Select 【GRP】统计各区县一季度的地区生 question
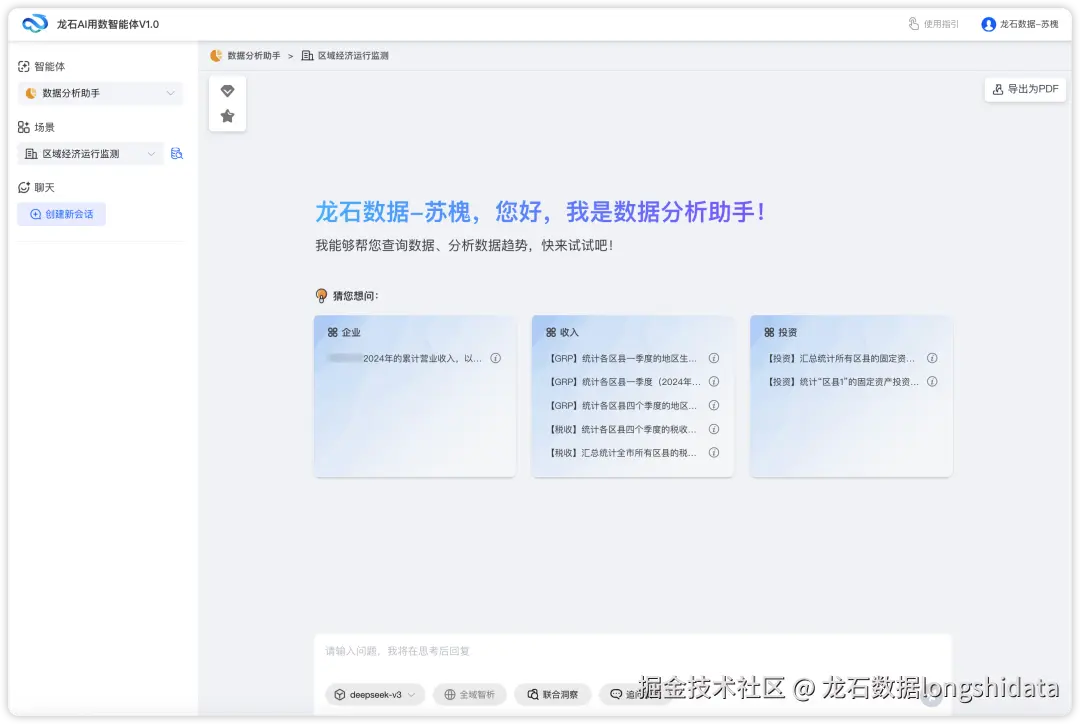Viewport: 1080px width, 724px height. 622,358
